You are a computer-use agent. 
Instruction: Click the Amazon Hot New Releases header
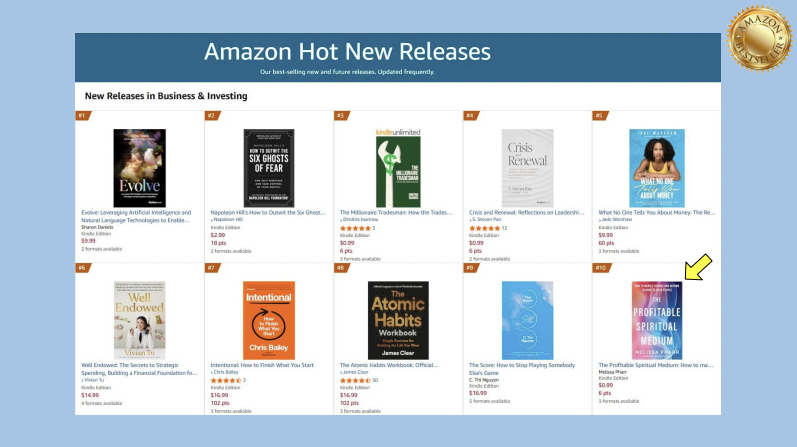pyautogui.click(x=347, y=52)
